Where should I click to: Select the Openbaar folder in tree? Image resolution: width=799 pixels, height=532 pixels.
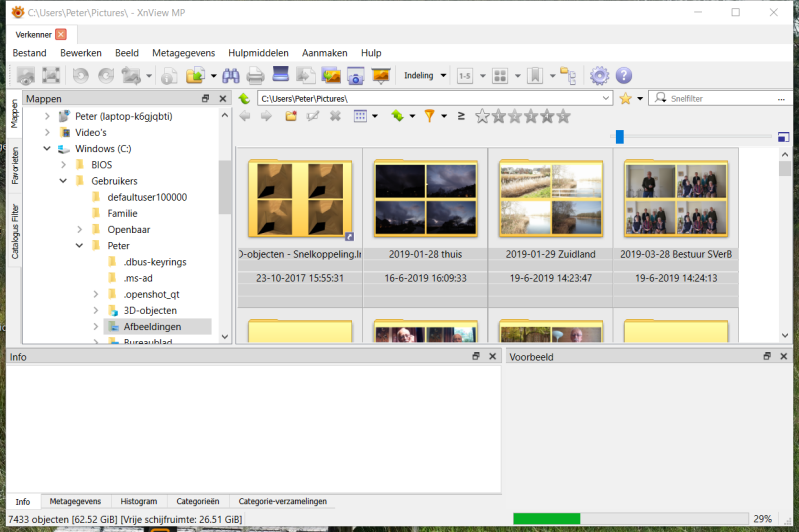[128, 229]
